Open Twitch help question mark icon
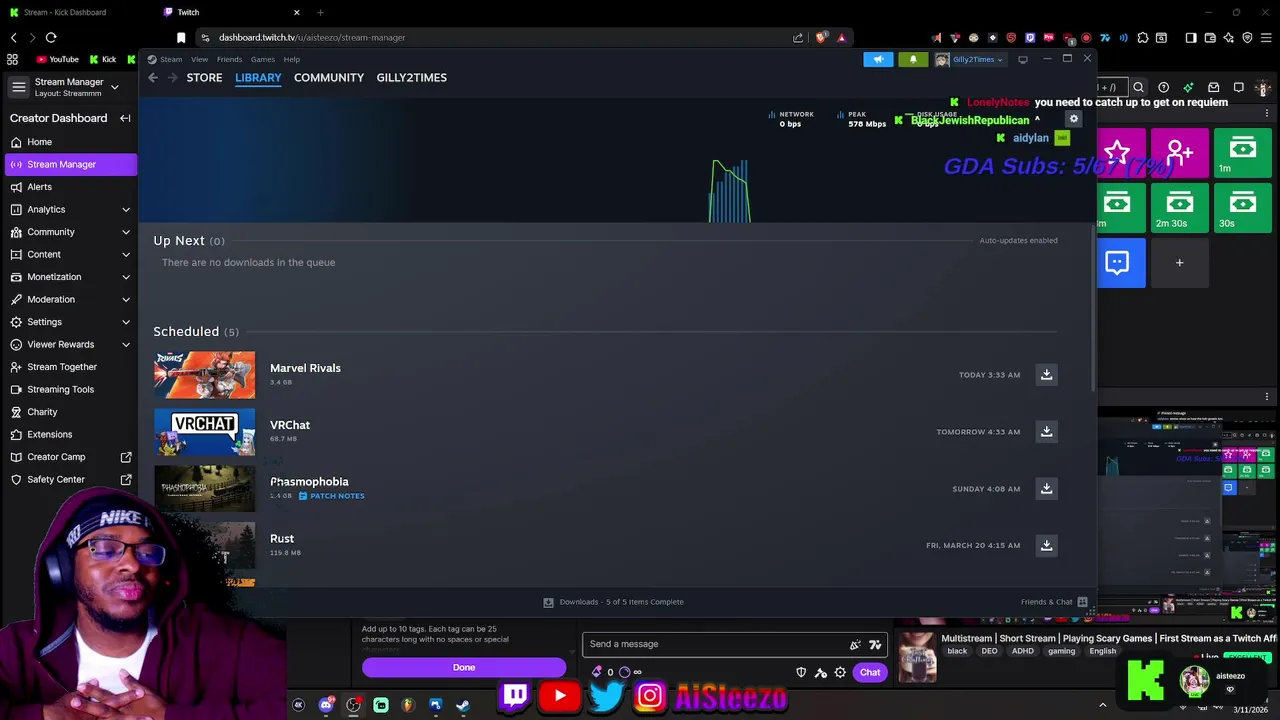 (1163, 87)
